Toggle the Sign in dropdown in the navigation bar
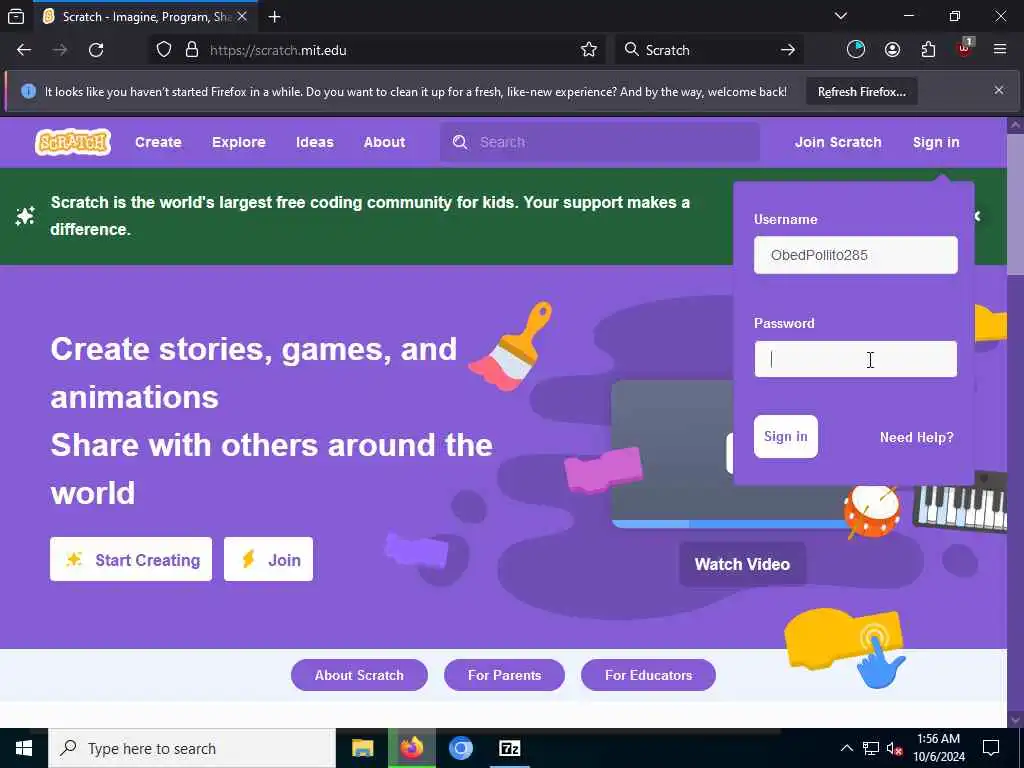The width and height of the screenshot is (1024, 768). (936, 142)
